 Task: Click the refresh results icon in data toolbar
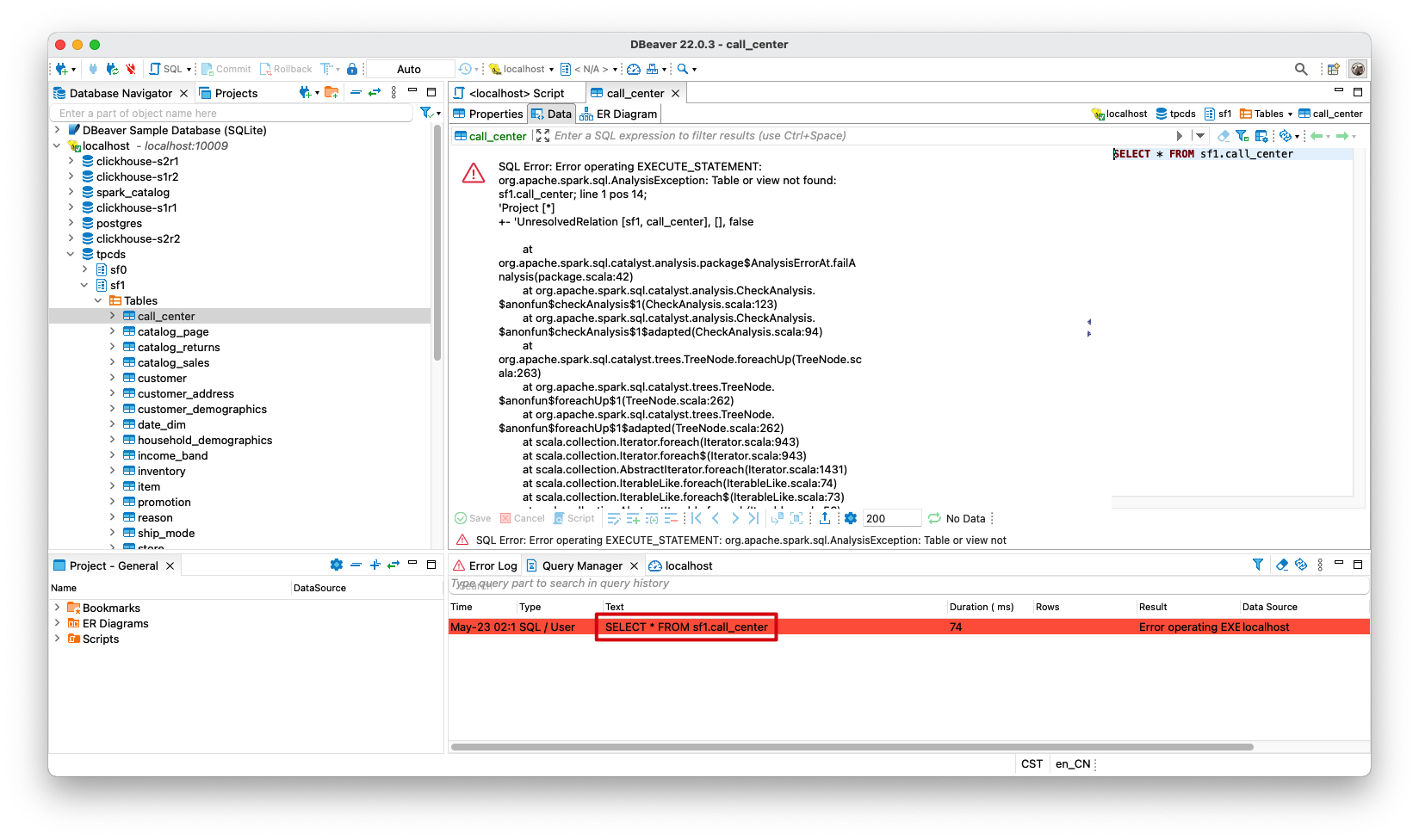pos(1286,136)
